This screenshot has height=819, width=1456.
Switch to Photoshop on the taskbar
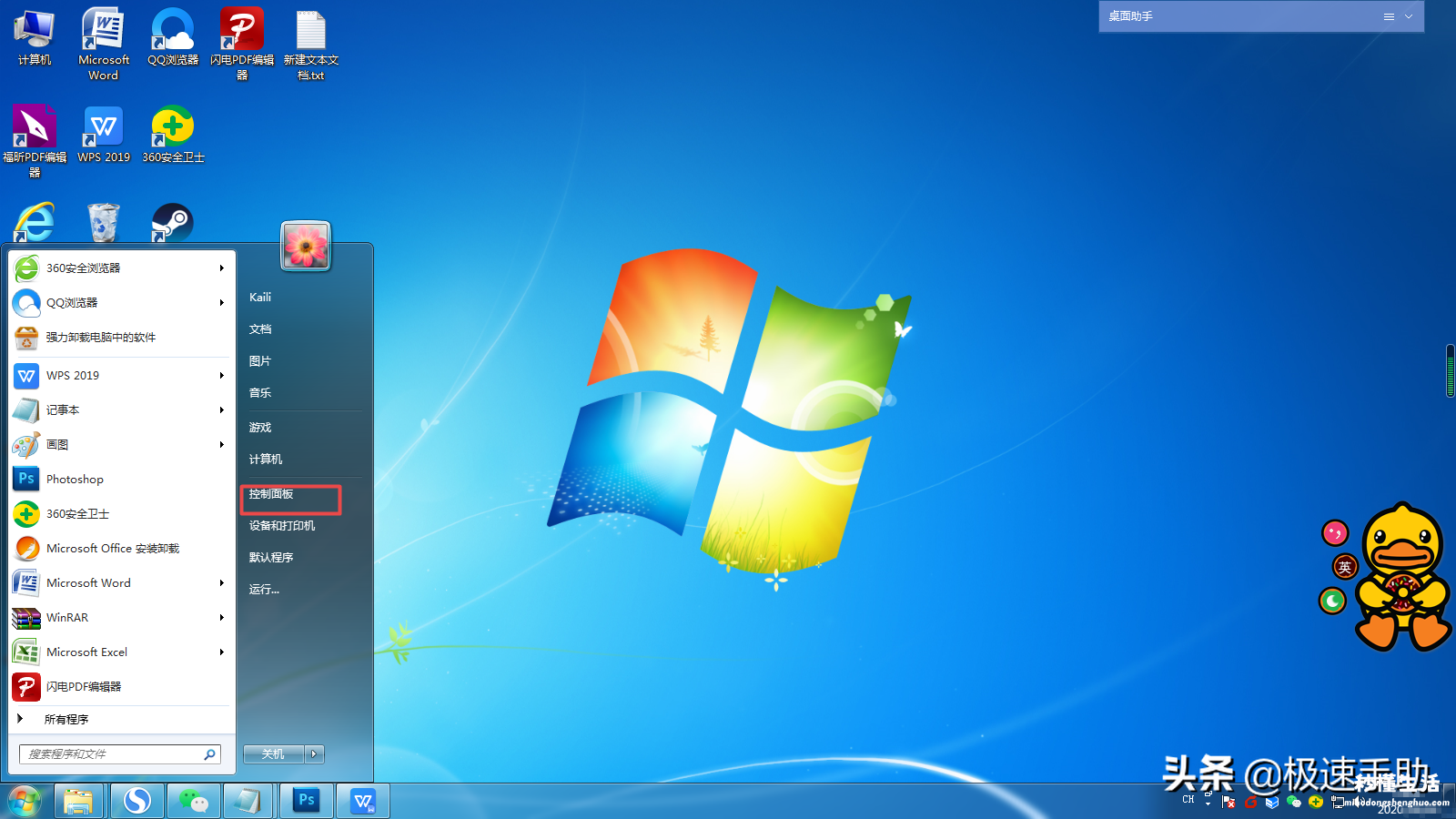pos(307,801)
